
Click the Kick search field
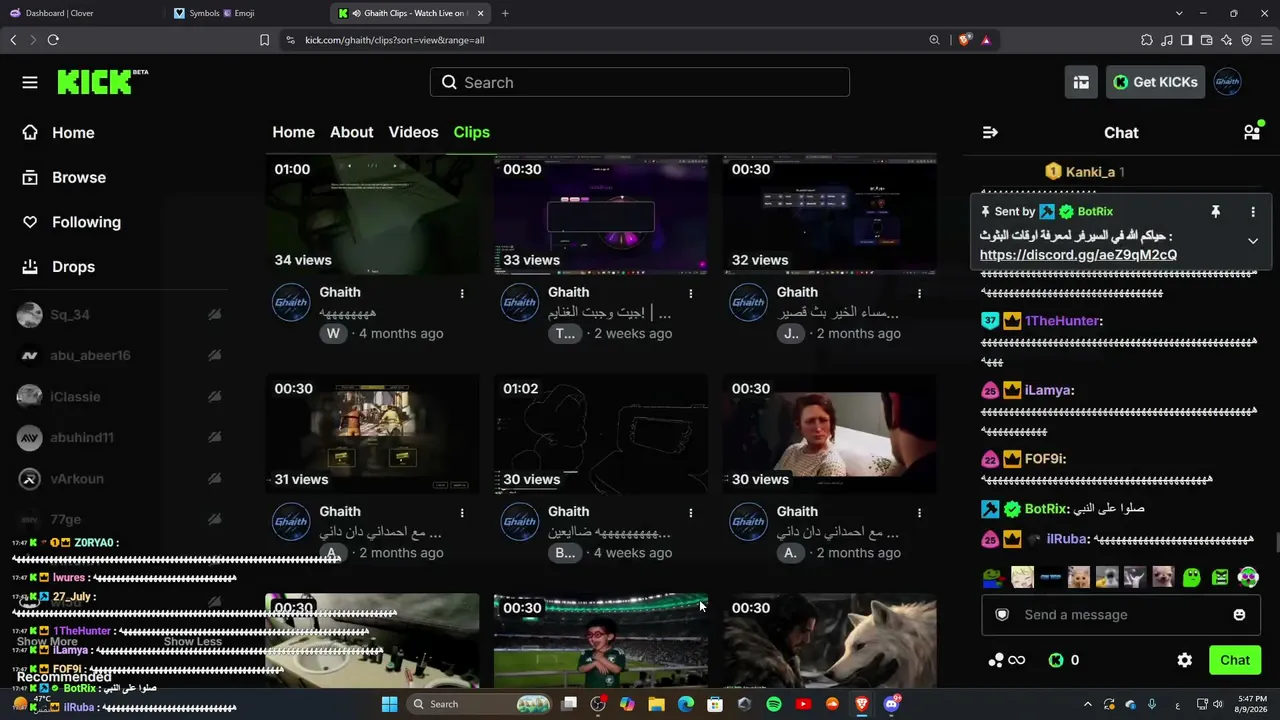[640, 82]
